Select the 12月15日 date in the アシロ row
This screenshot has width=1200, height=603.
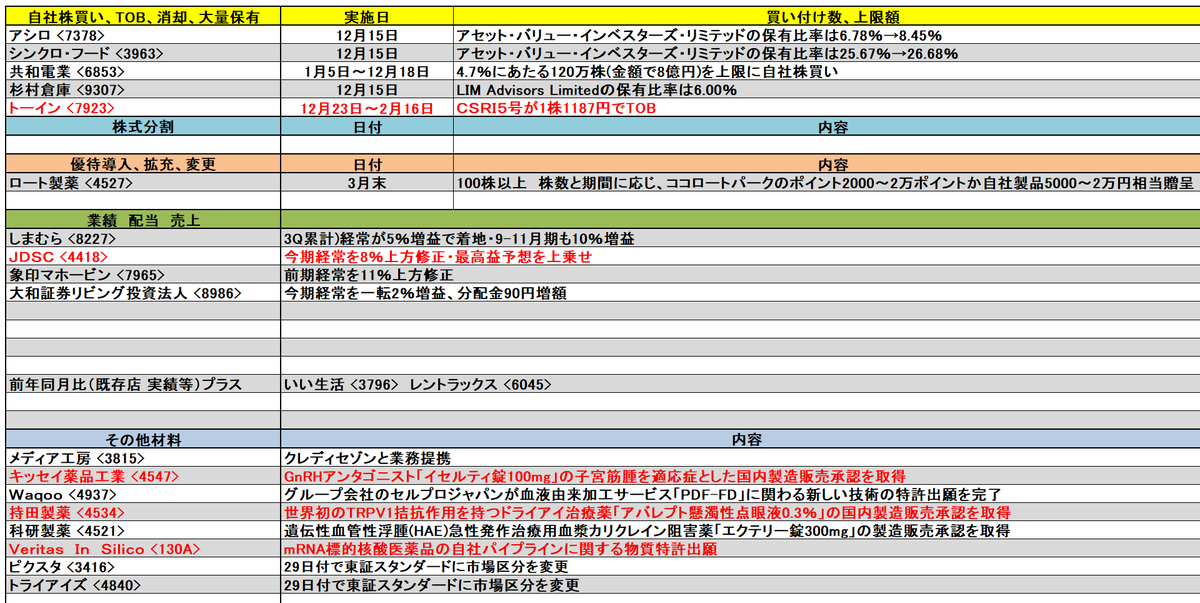pyautogui.click(x=367, y=35)
